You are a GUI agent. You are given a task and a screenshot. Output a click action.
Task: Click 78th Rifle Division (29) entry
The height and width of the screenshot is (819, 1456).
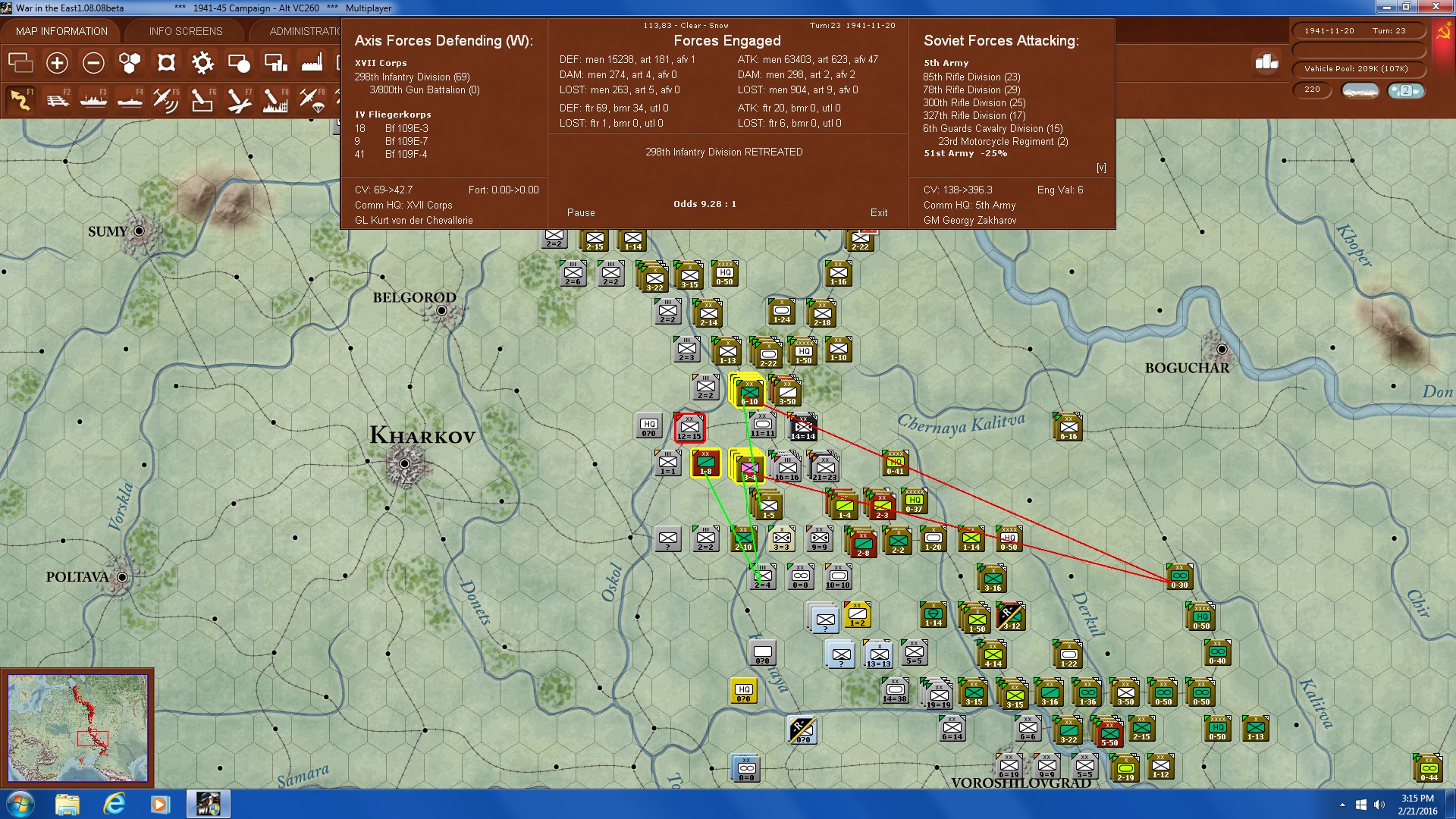tap(971, 90)
